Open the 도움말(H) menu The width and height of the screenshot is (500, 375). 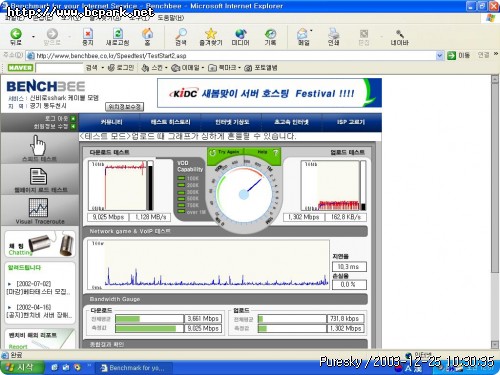pyautogui.click(x=170, y=18)
